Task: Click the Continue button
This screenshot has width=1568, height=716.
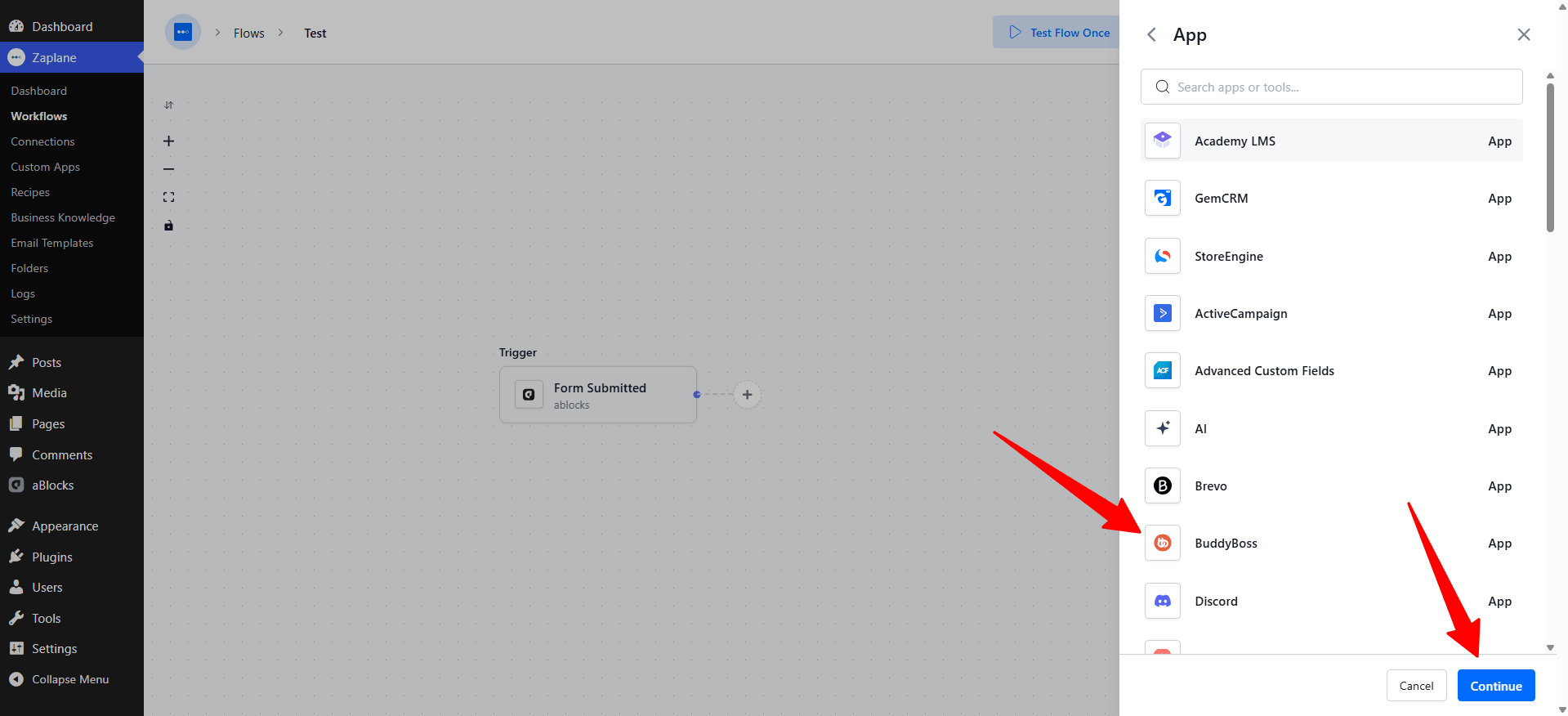Action: [x=1496, y=686]
